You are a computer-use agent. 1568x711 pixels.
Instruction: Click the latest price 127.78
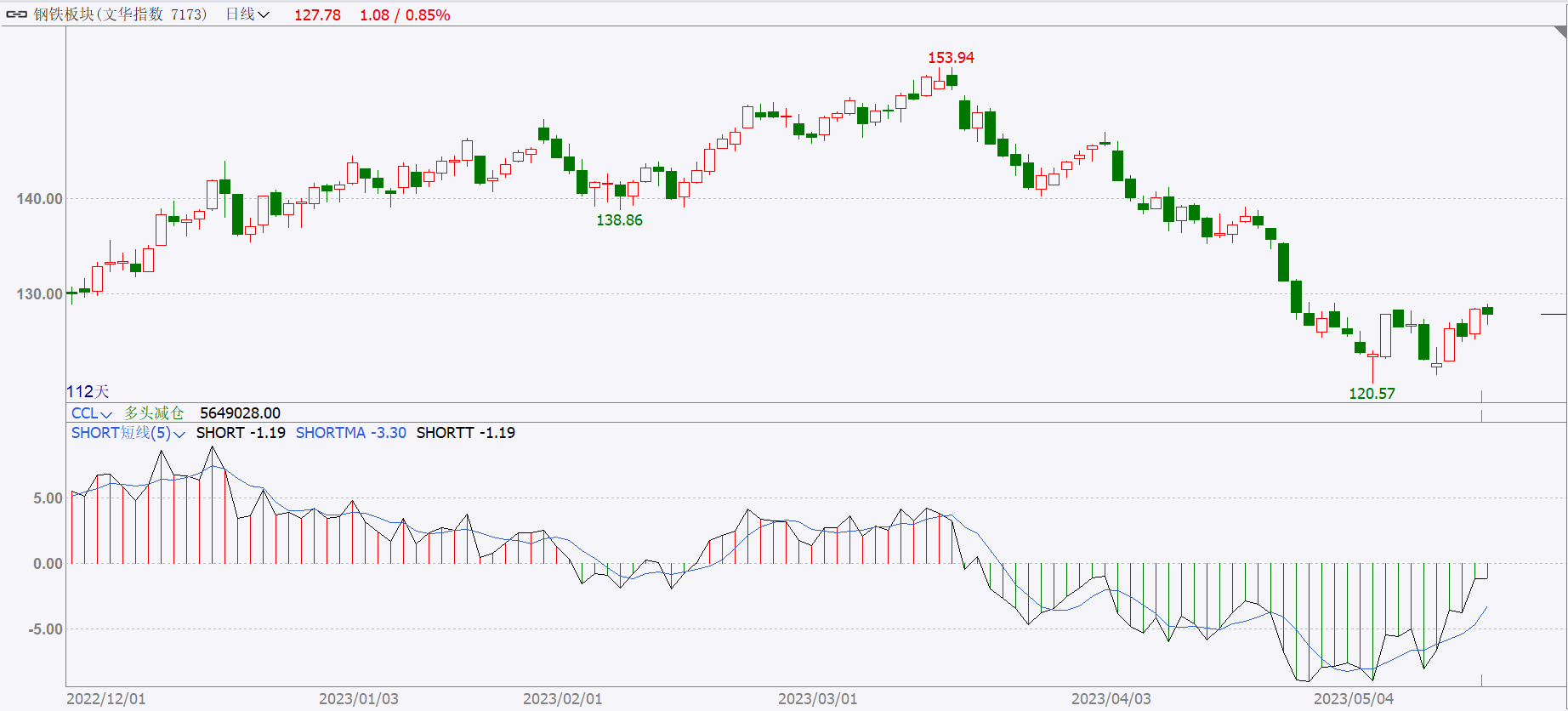[317, 15]
